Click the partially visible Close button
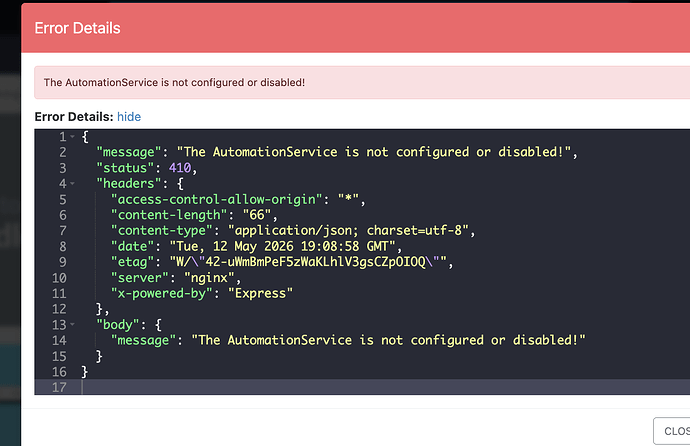This screenshot has height=446, width=690. 672,431
